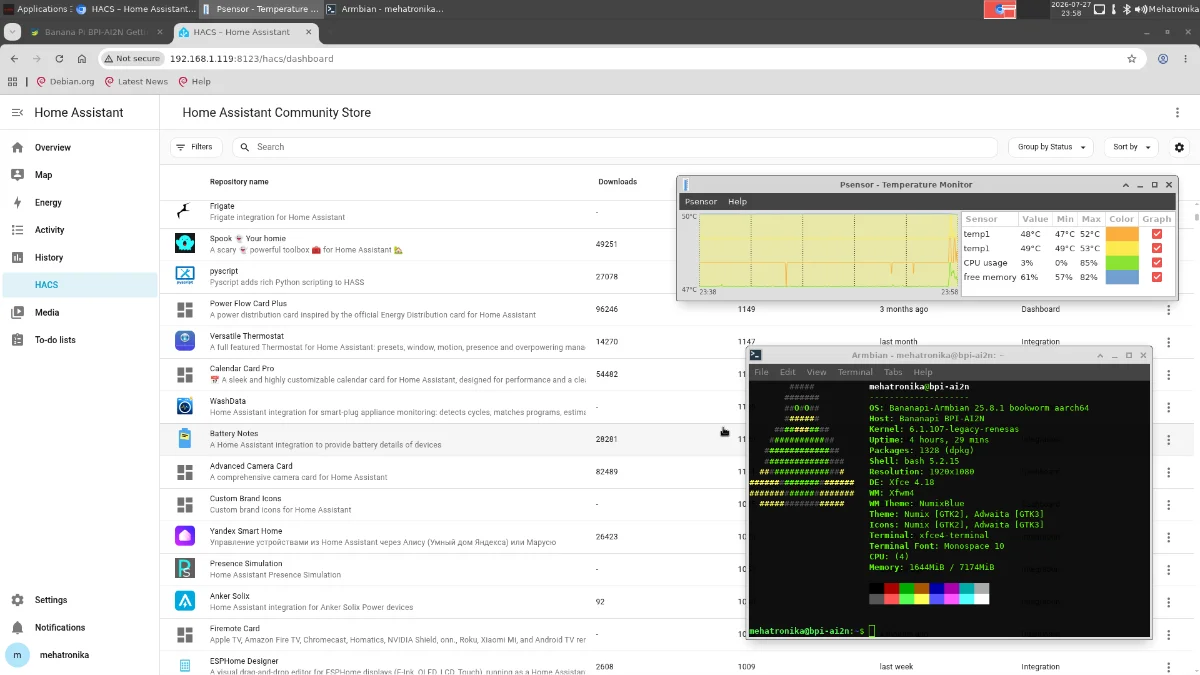This screenshot has width=1200, height=675.
Task: Uncheck Graph for first temp1 sensor
Action: coord(1157,234)
